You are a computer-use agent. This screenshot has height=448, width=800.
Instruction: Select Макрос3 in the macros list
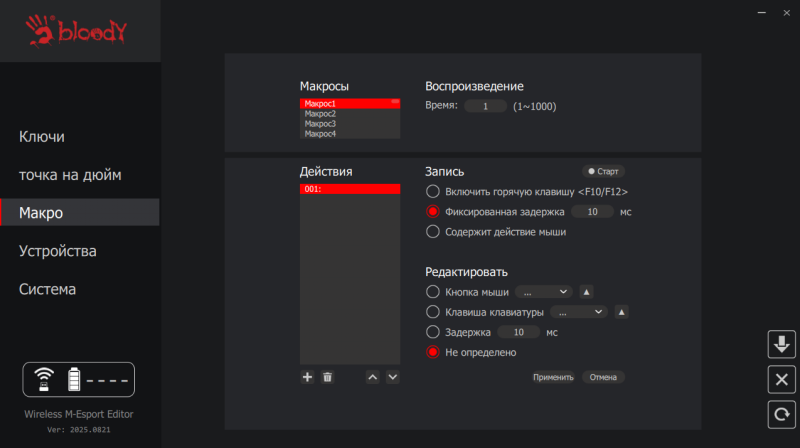tap(320, 124)
